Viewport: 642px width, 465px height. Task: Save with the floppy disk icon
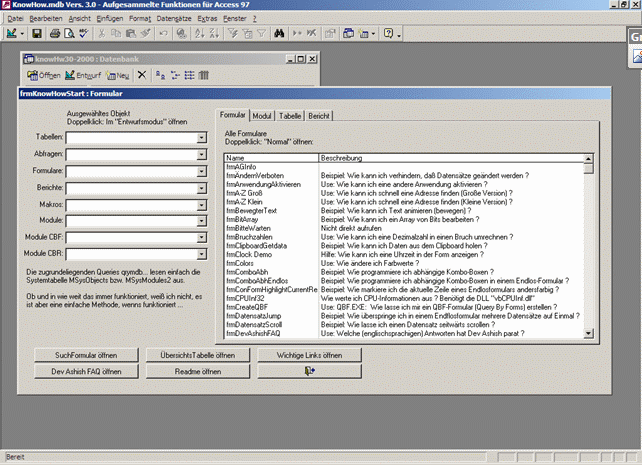(x=37, y=34)
